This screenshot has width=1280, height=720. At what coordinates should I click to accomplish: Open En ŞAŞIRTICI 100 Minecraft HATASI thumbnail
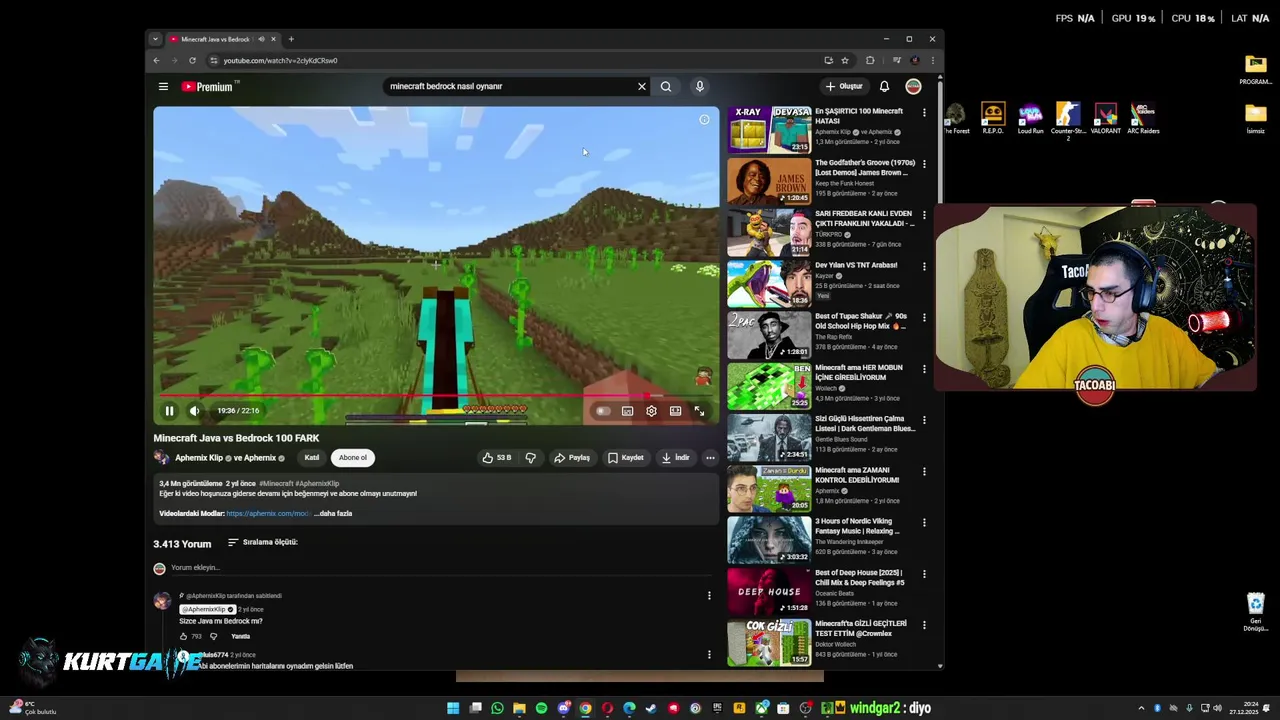[769, 129]
